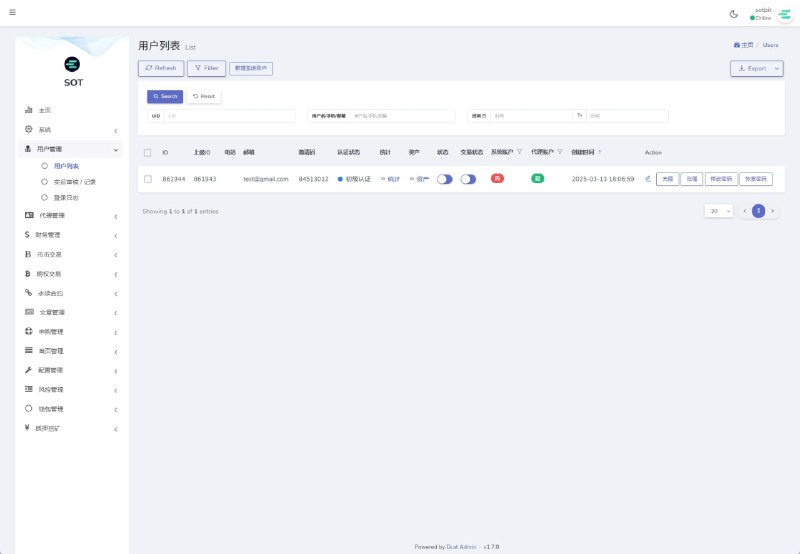The width and height of the screenshot is (800, 554).
Task: Open the 钱包管理 sidebar menu item
Action: 71,409
